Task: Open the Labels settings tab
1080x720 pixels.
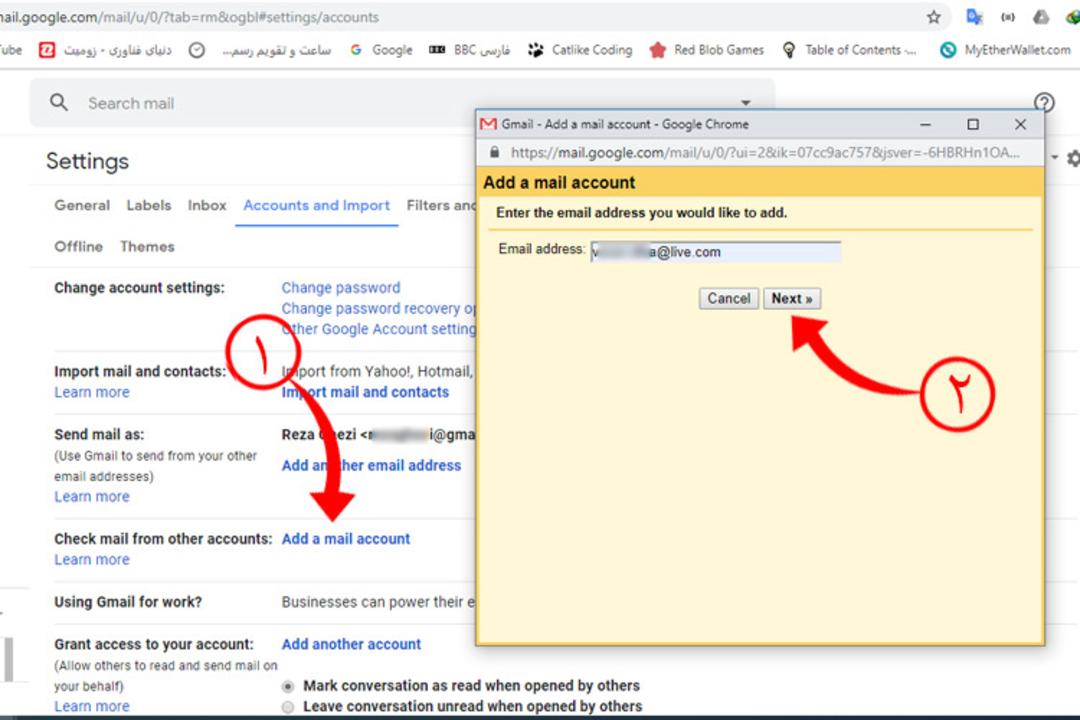Action: click(149, 205)
